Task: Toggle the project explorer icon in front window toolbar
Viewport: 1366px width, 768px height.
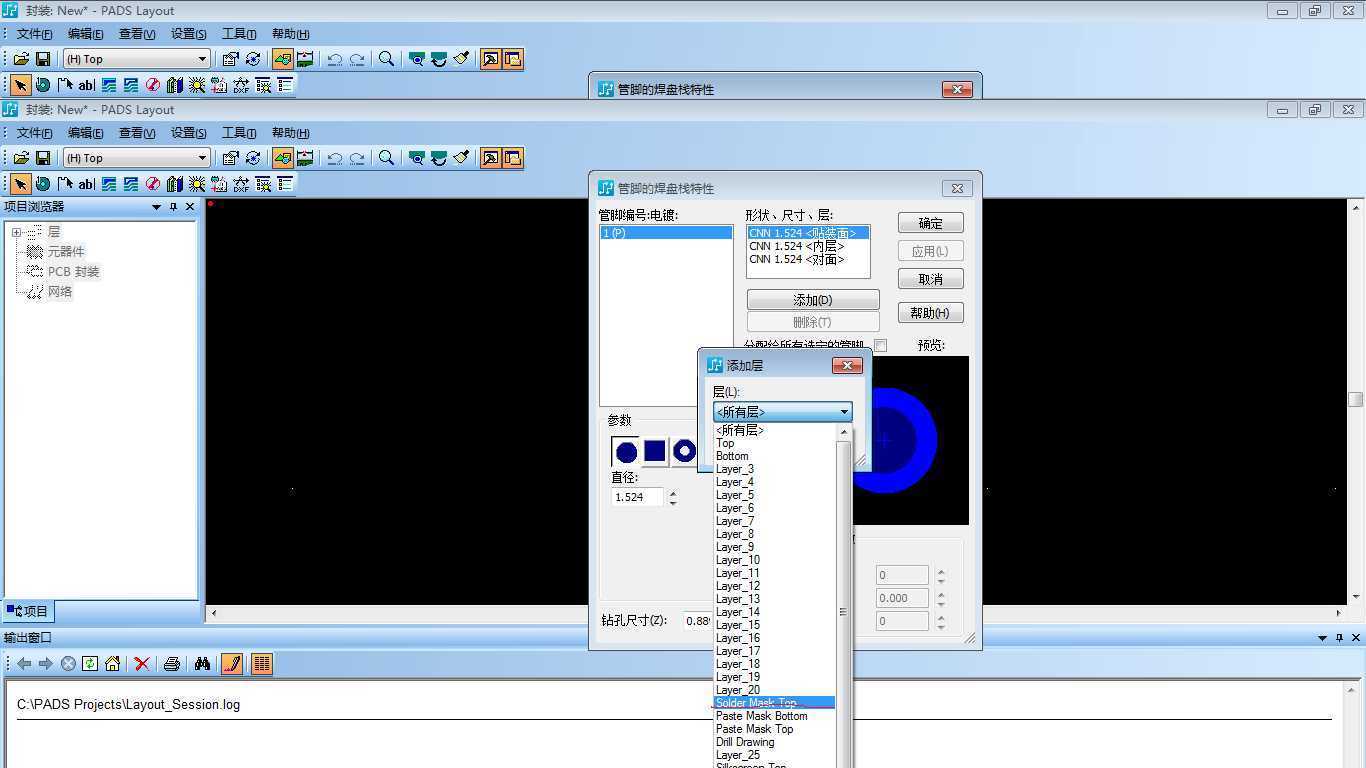Action: [491, 158]
